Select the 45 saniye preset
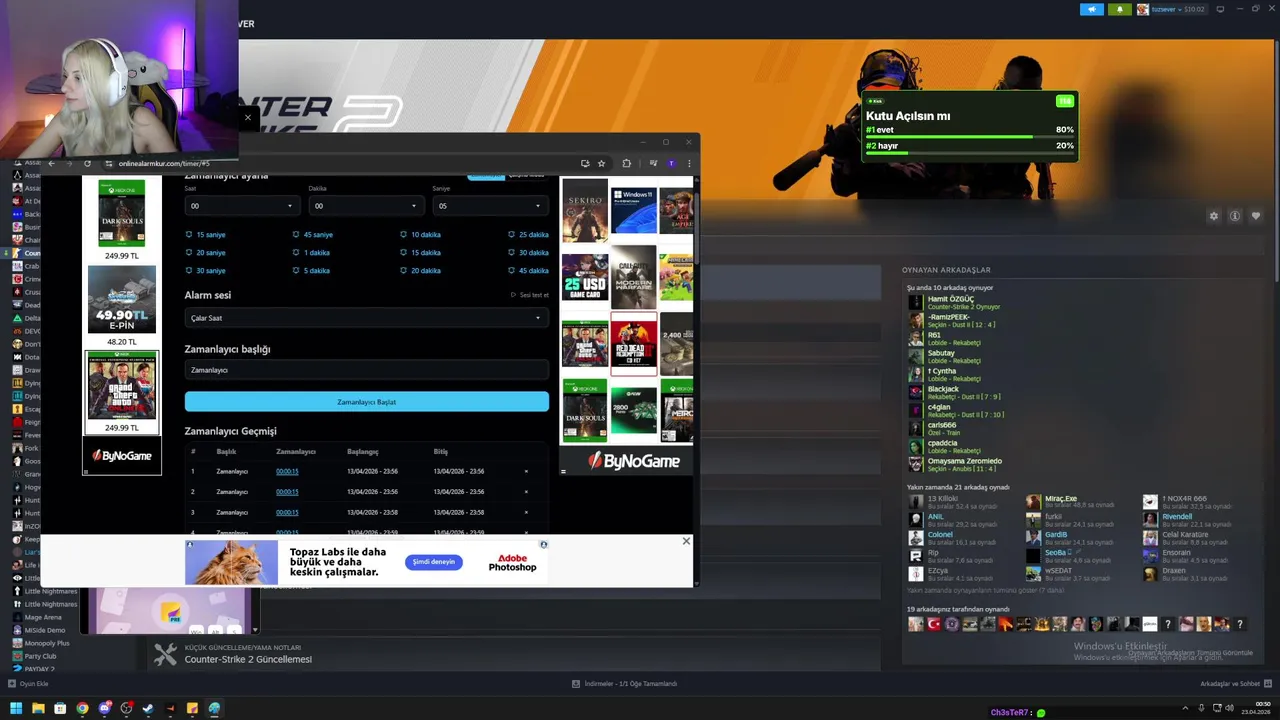The height and width of the screenshot is (720, 1280). 313,235
